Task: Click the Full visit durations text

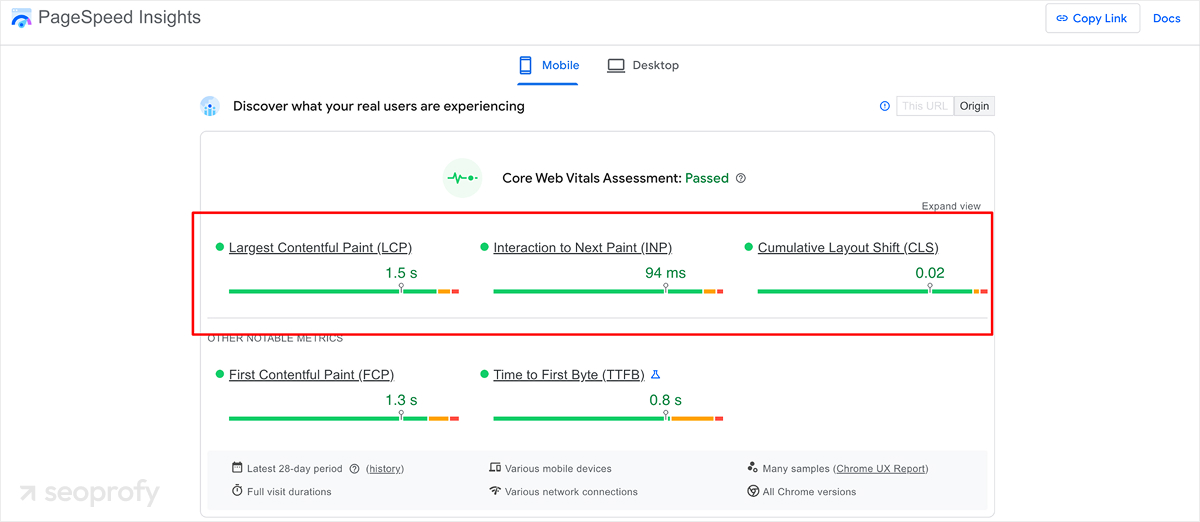Action: click(x=289, y=492)
